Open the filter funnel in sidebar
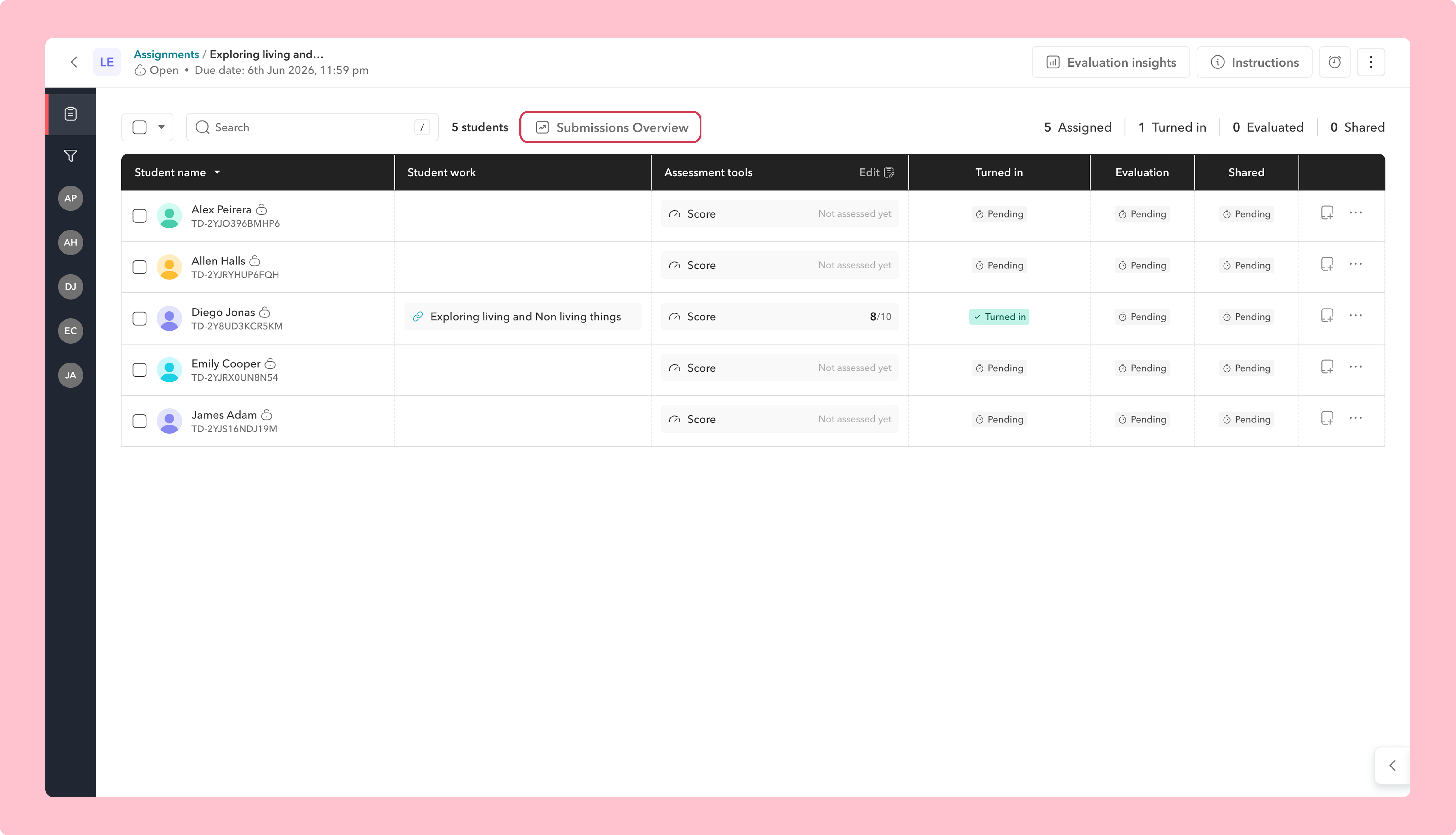This screenshot has width=1456, height=835. [x=71, y=155]
